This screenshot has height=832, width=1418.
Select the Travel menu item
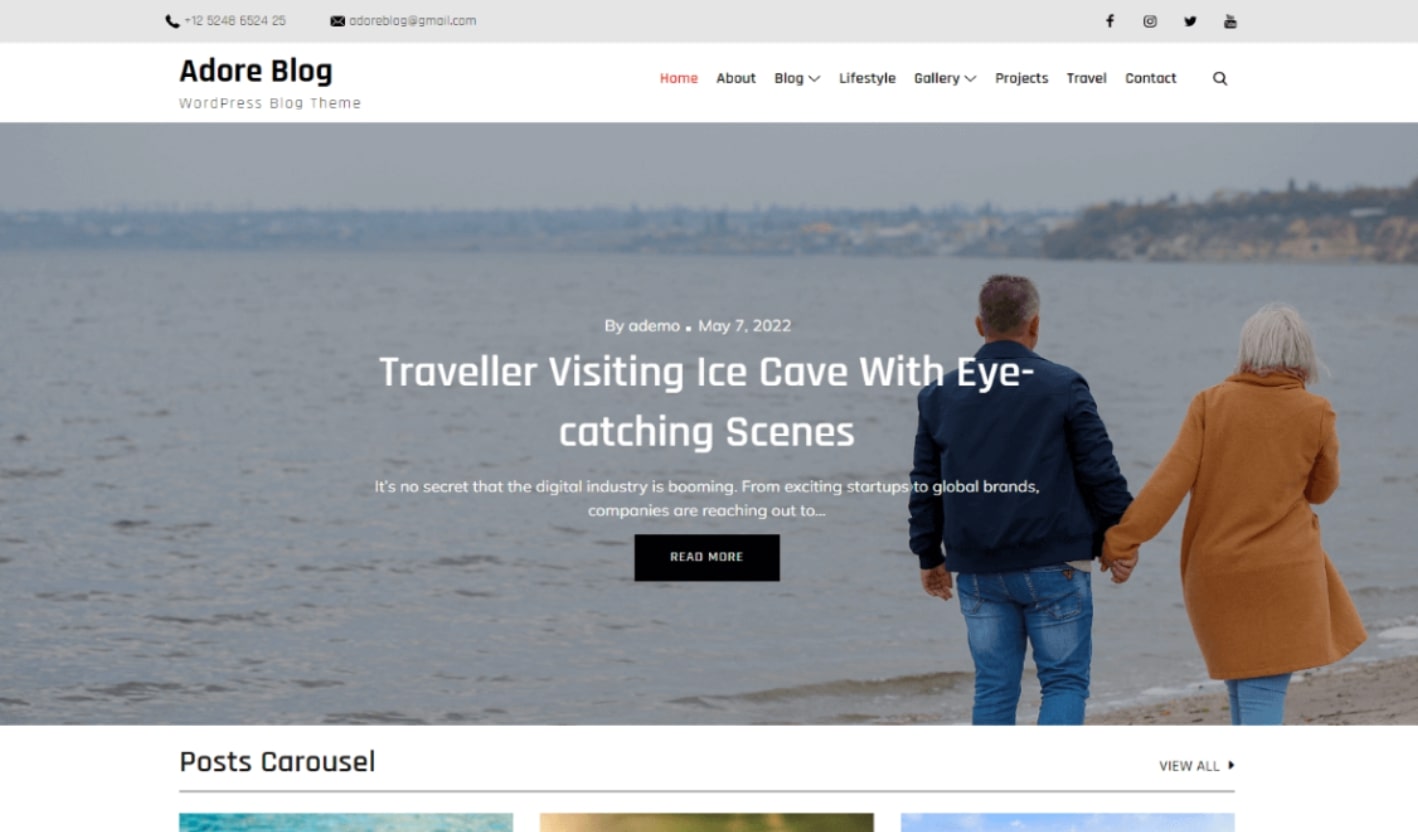point(1086,78)
